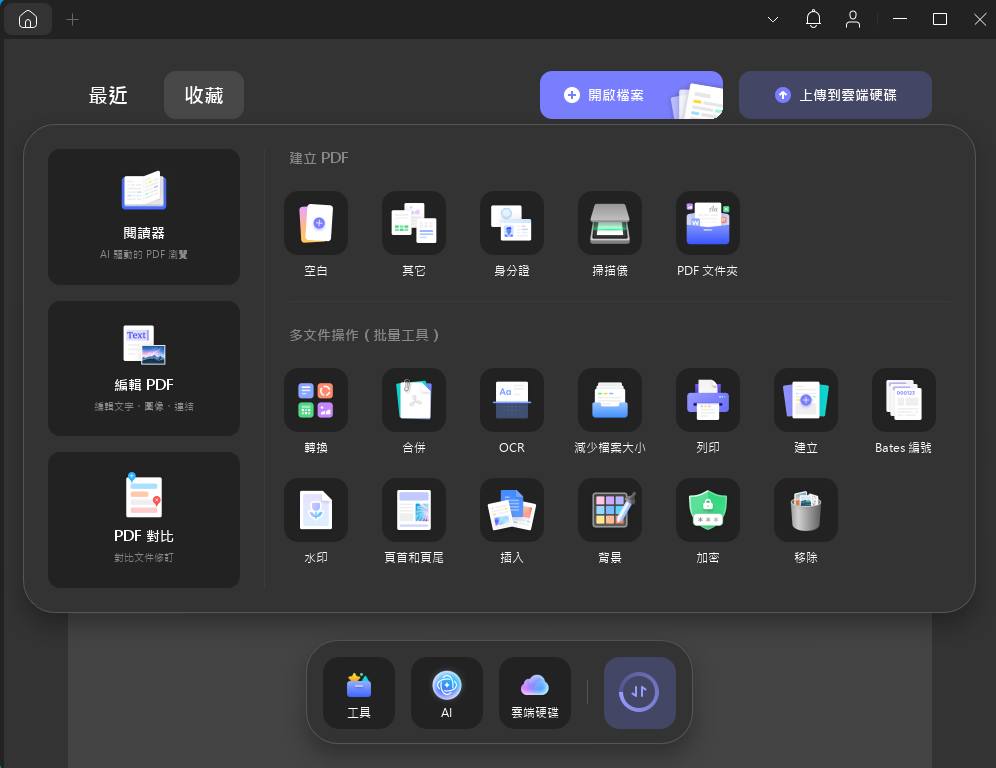
Task: Open the batch OCR tool
Action: click(x=512, y=401)
